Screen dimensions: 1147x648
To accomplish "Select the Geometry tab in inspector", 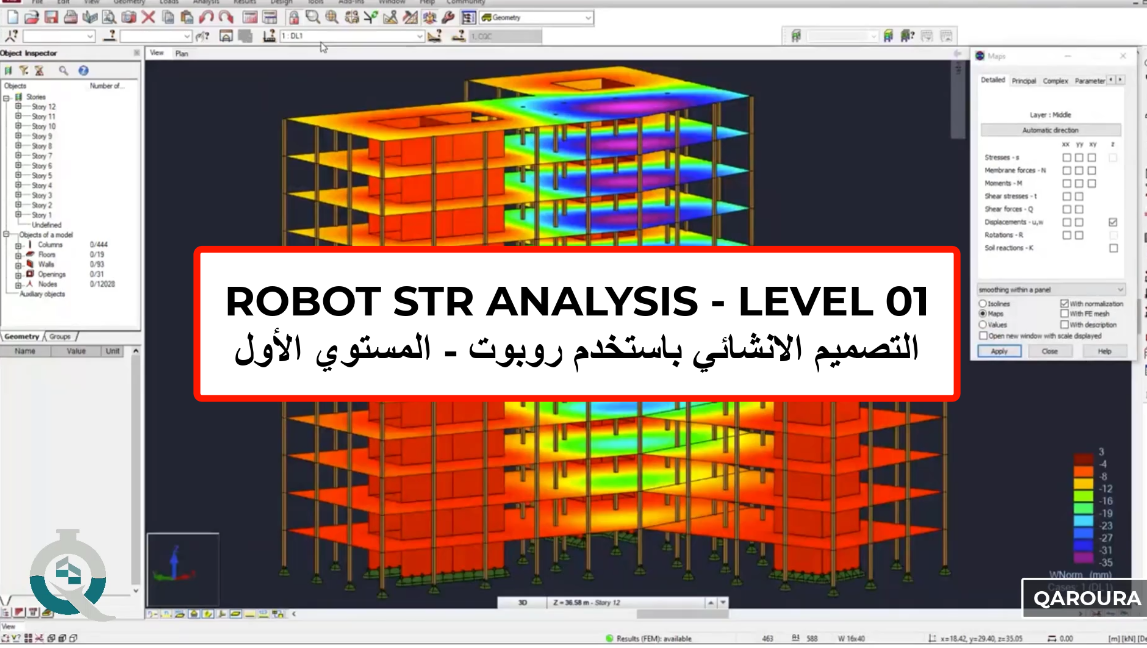I will (x=22, y=336).
